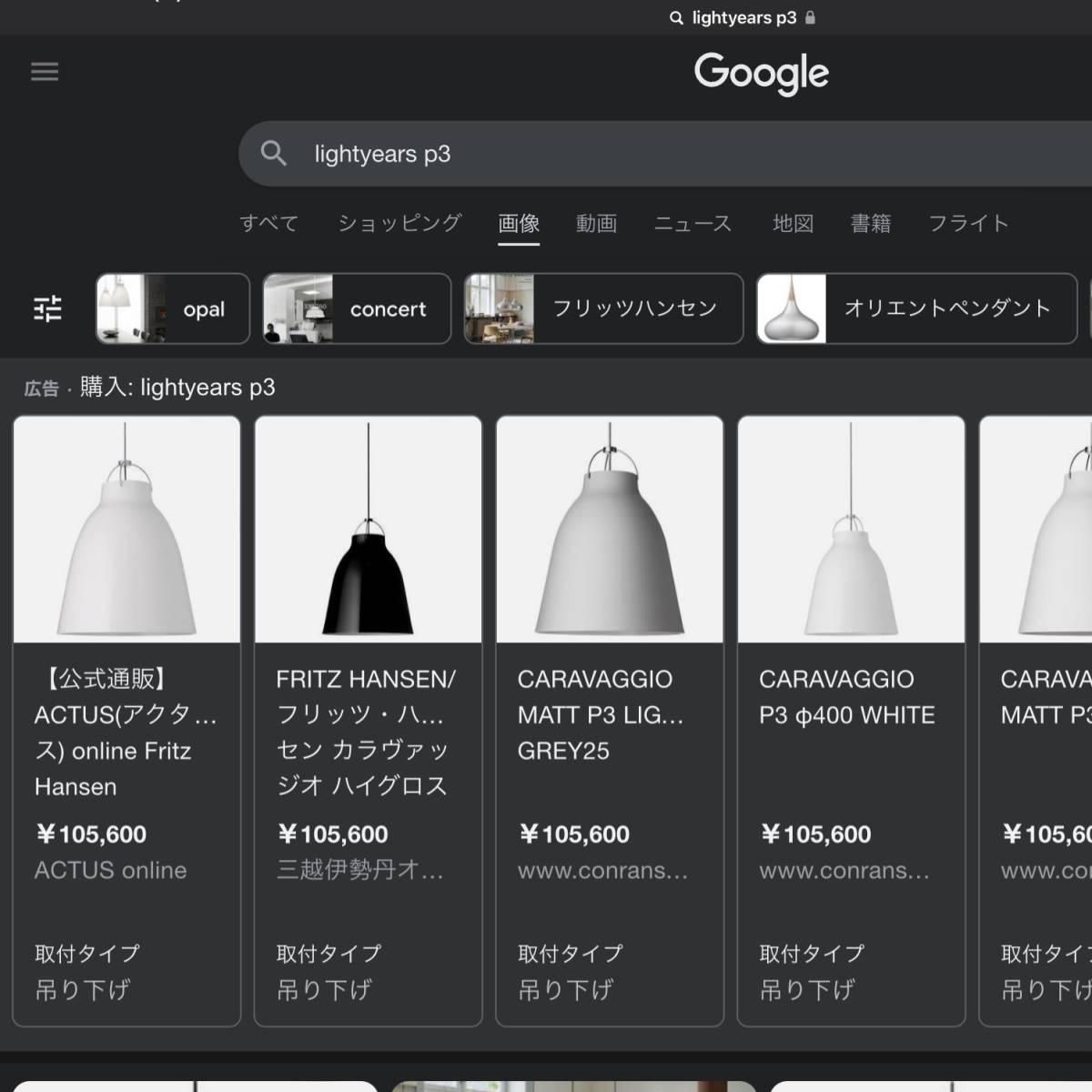Image resolution: width=1092 pixels, height=1092 pixels.
Task: Open white lamp image of ACTUS listing
Action: (127, 530)
